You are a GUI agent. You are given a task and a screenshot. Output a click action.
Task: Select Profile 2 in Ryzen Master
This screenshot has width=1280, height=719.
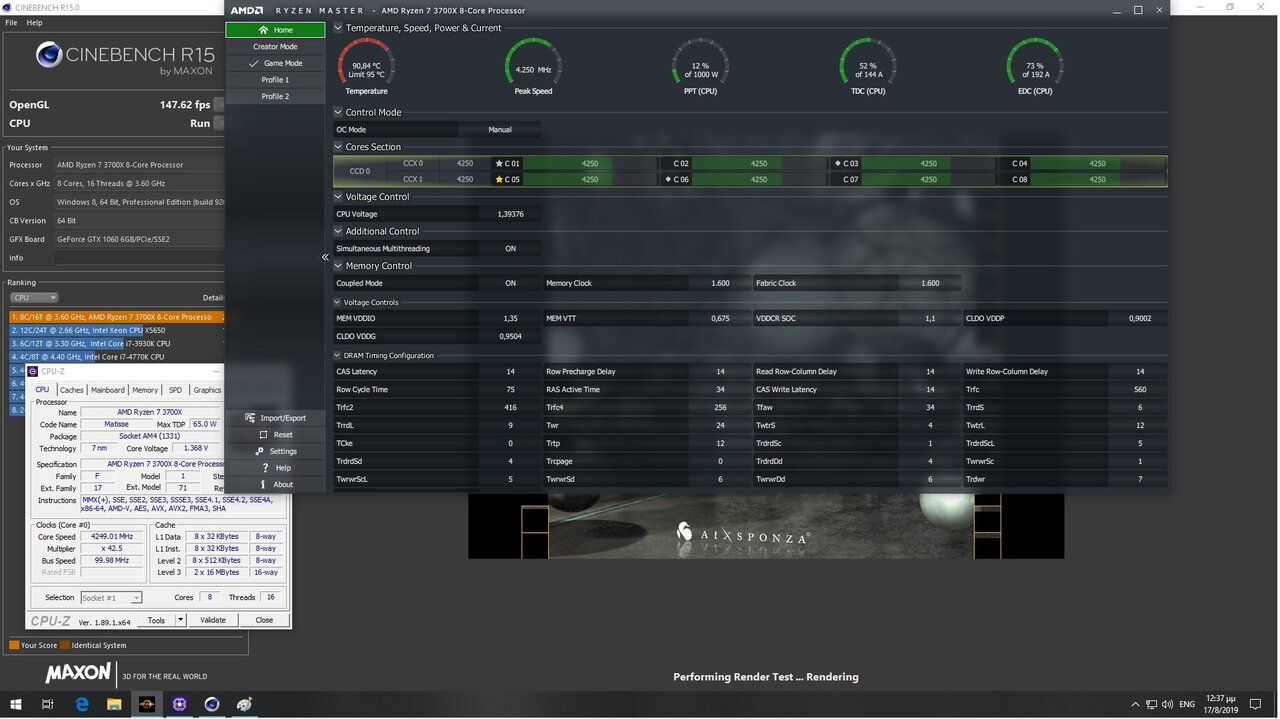tap(275, 96)
